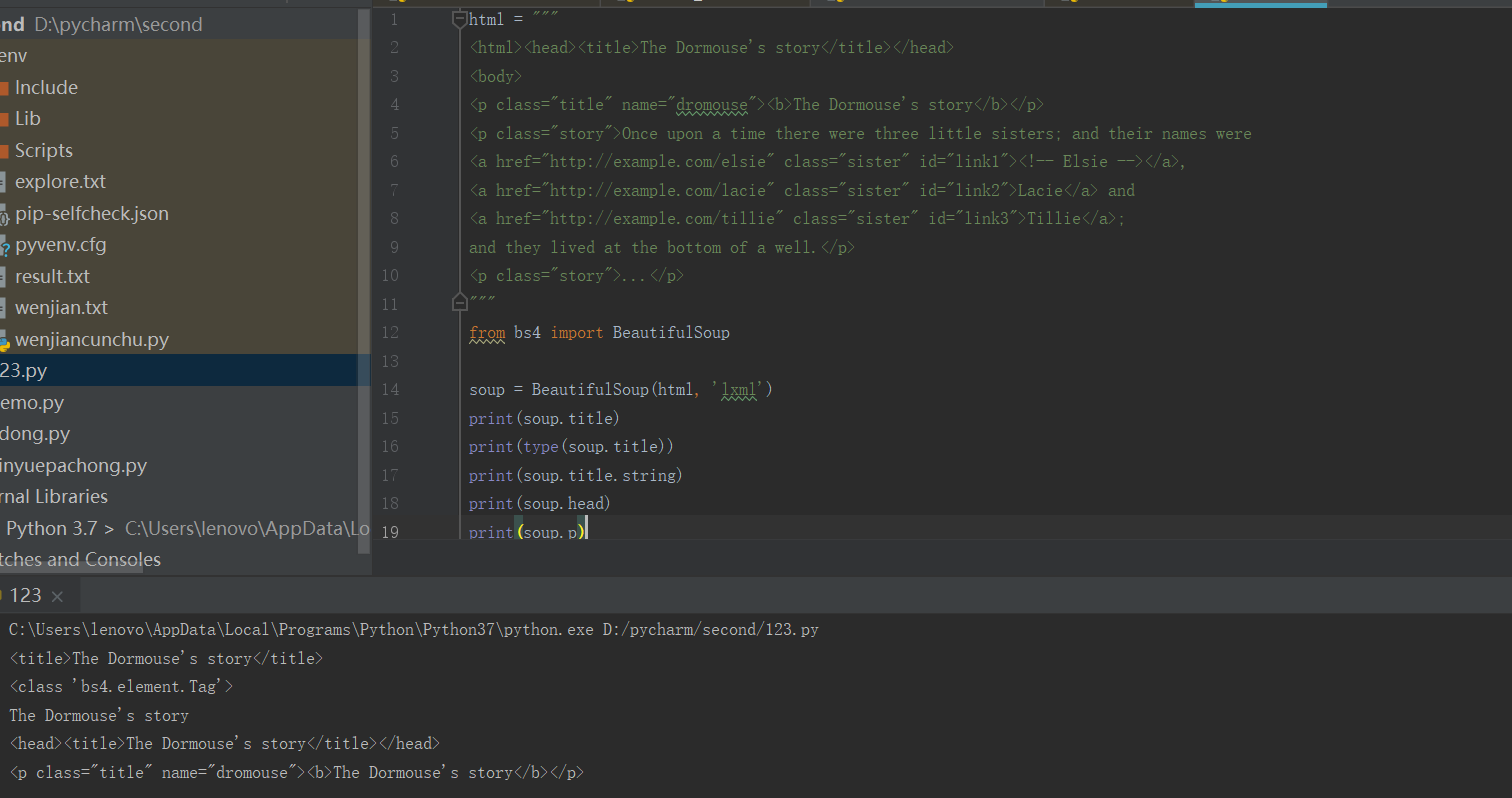Click the editor line starting '<html><head><title>'
This screenshot has width=1512, height=798.
point(711,48)
